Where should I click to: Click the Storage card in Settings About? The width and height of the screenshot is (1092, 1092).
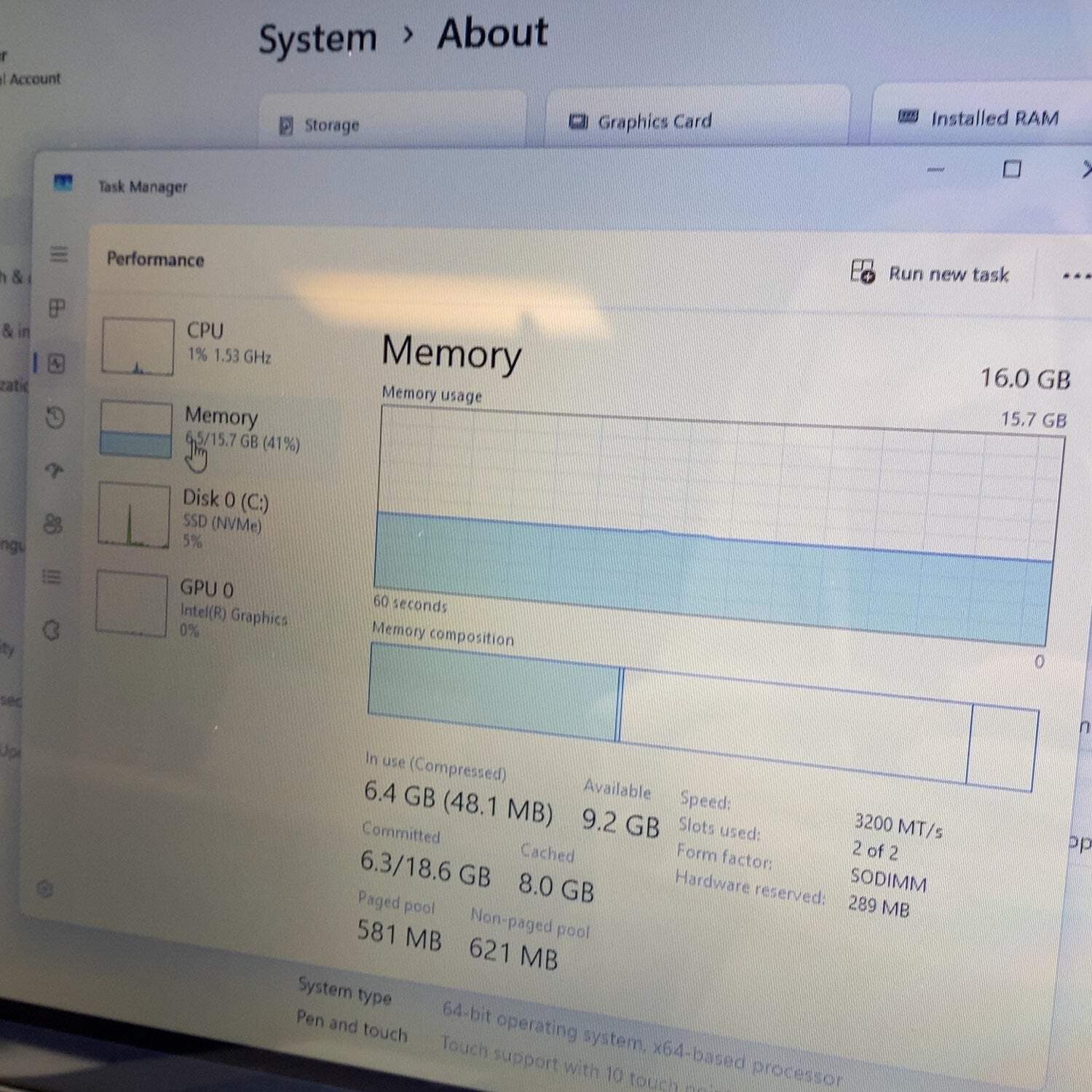[393, 120]
